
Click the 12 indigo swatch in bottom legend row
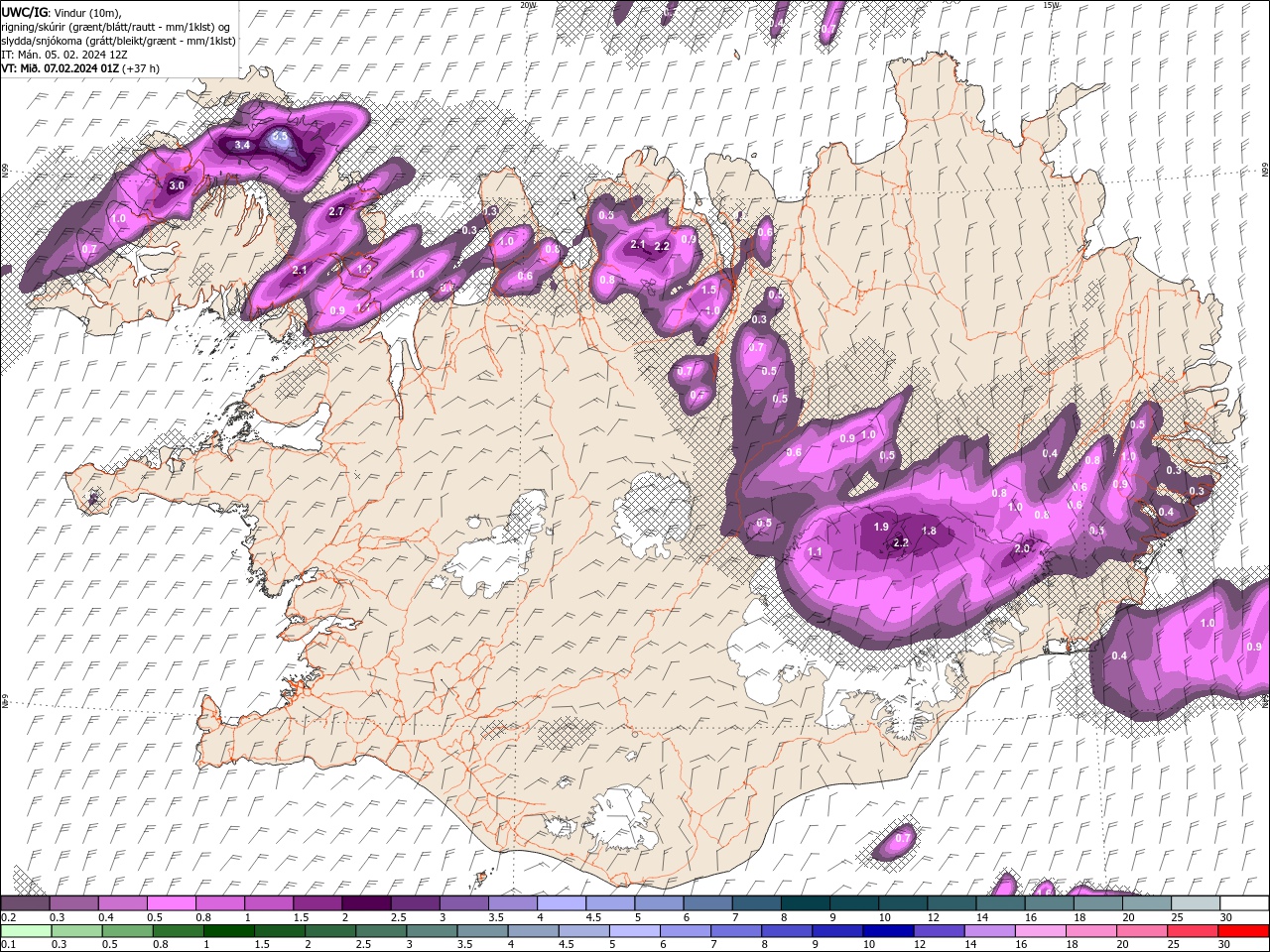tap(938, 931)
